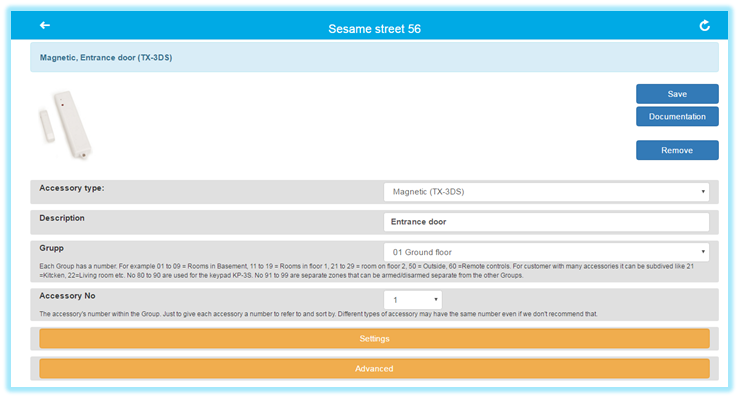The width and height of the screenshot is (739, 398).
Task: Click the 'Description' label
Action: coord(62,218)
